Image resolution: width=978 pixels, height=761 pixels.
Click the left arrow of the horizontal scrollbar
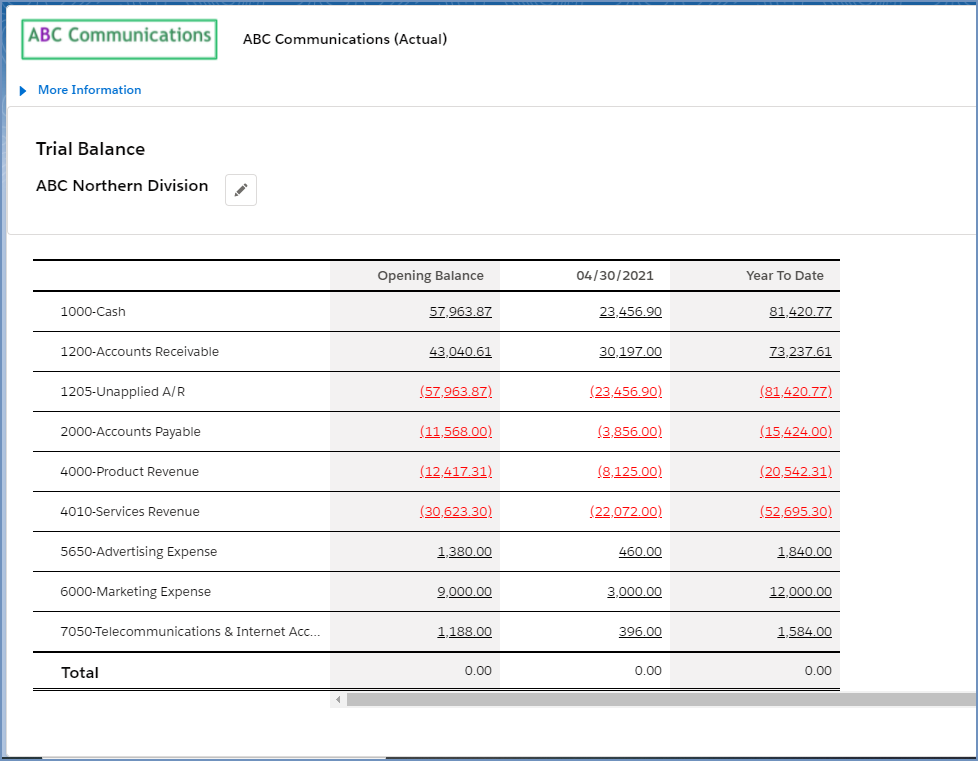338,700
